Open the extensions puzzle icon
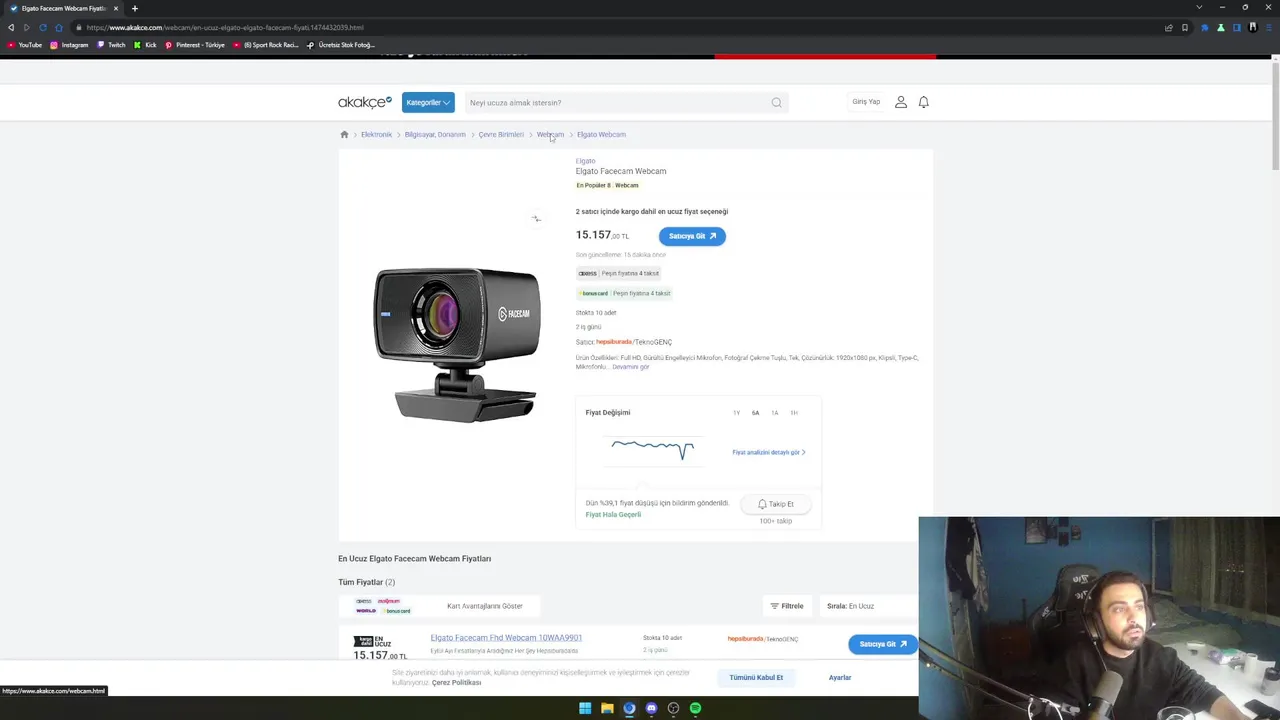The image size is (1280, 720). 1204,27
